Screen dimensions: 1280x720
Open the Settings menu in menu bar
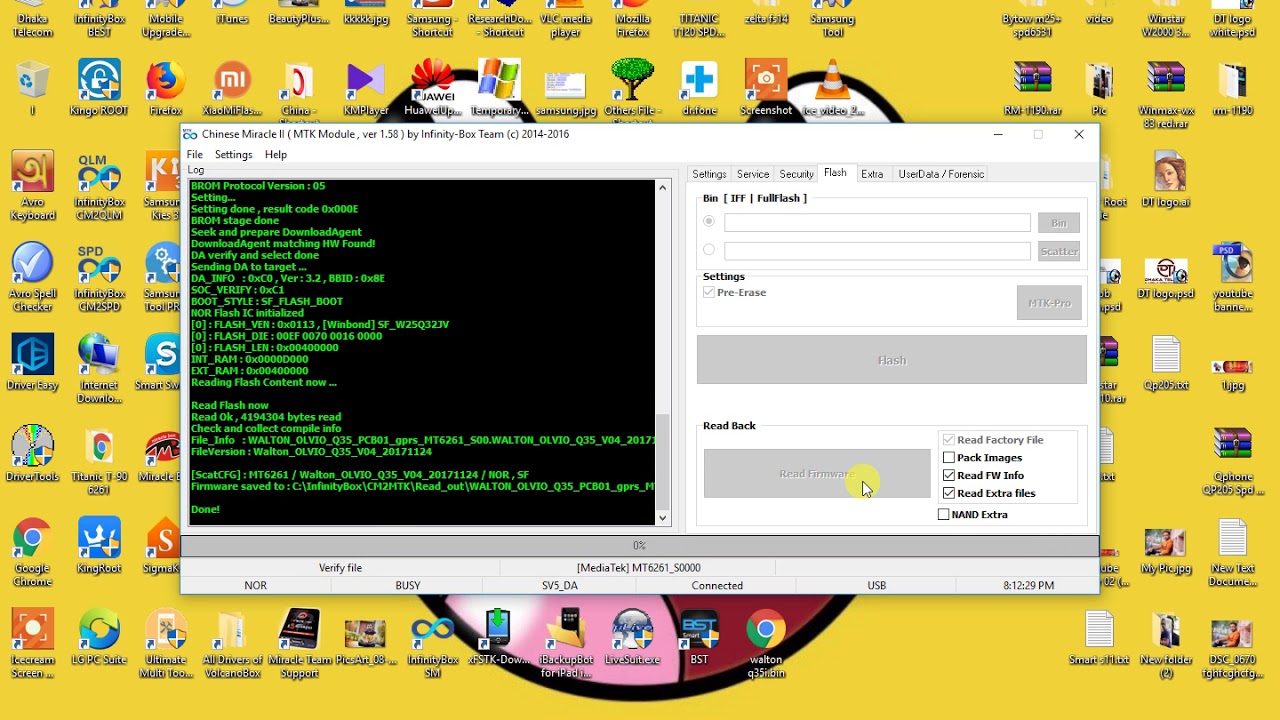(x=233, y=154)
